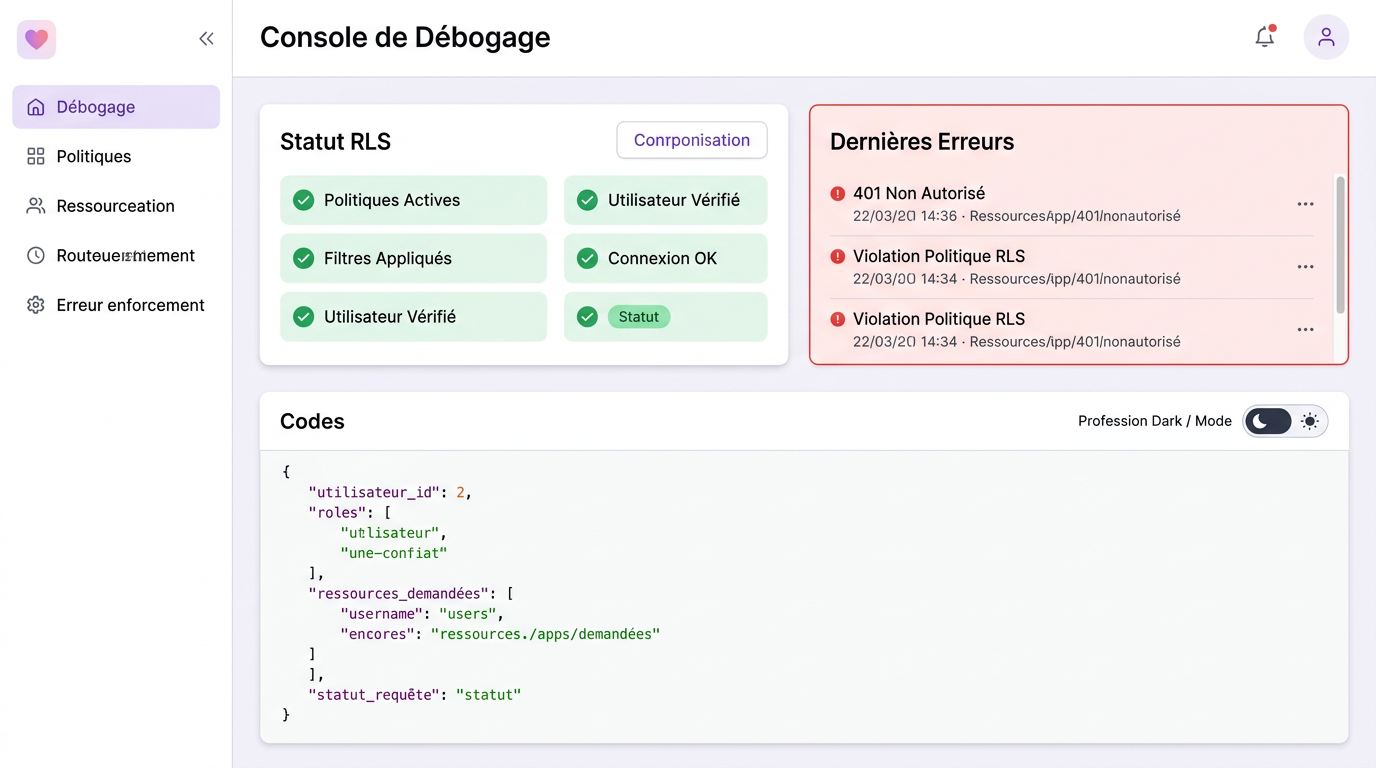Collapse the sidebar with double chevron
Screen dimensions: 1376x768
point(206,39)
